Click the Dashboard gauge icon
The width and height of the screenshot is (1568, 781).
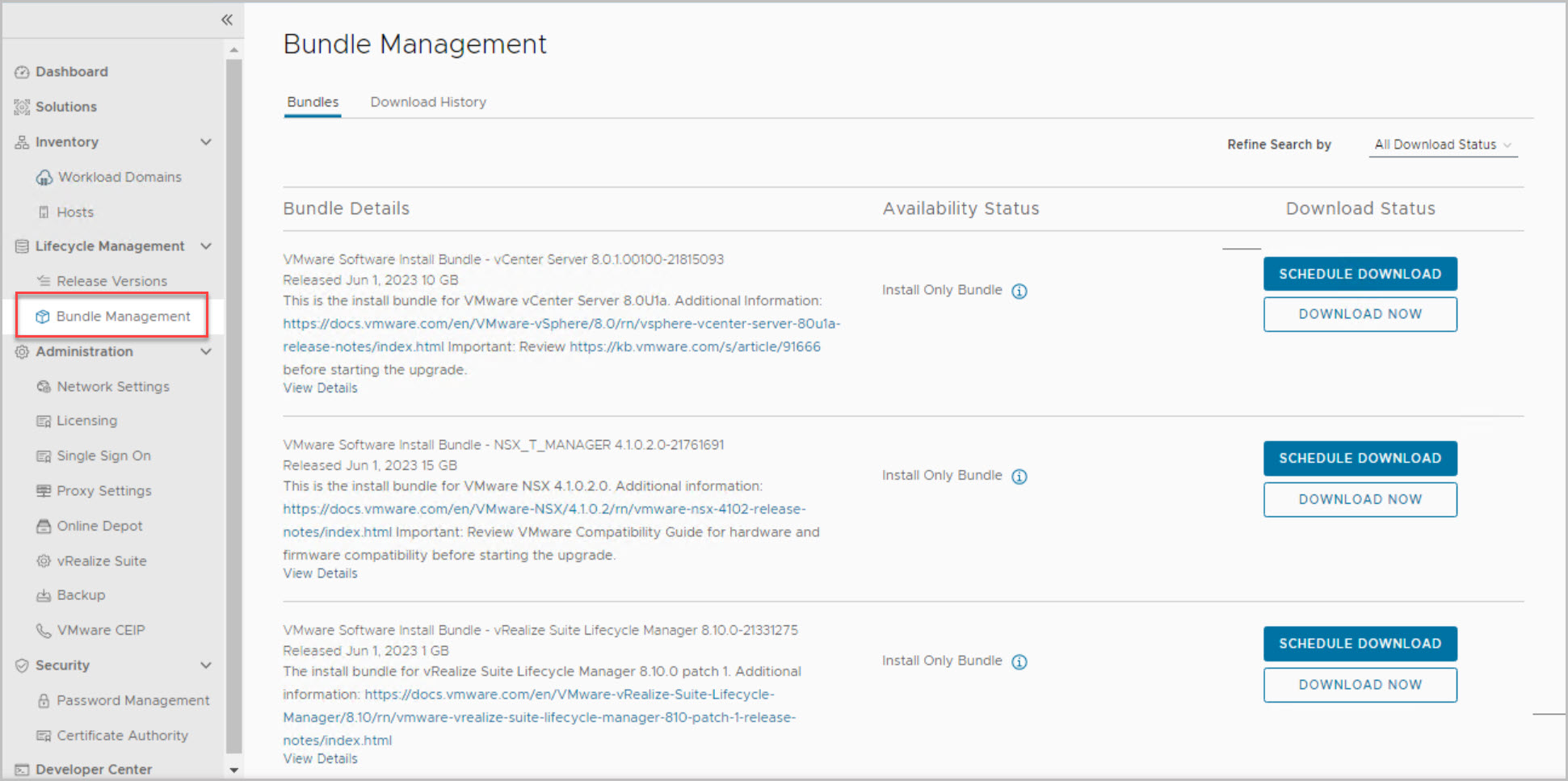point(22,72)
